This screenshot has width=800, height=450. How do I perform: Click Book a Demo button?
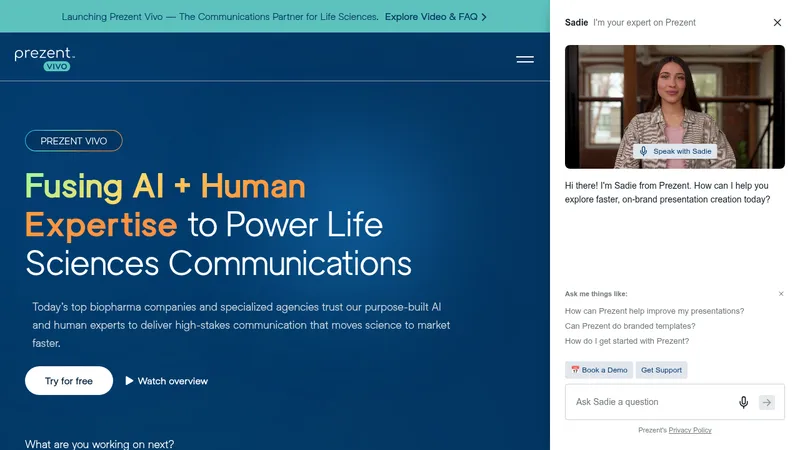[x=599, y=370]
